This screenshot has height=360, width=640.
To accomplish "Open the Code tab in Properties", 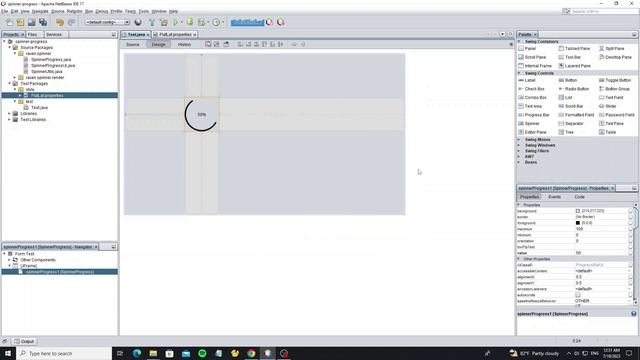I will pyautogui.click(x=580, y=197).
